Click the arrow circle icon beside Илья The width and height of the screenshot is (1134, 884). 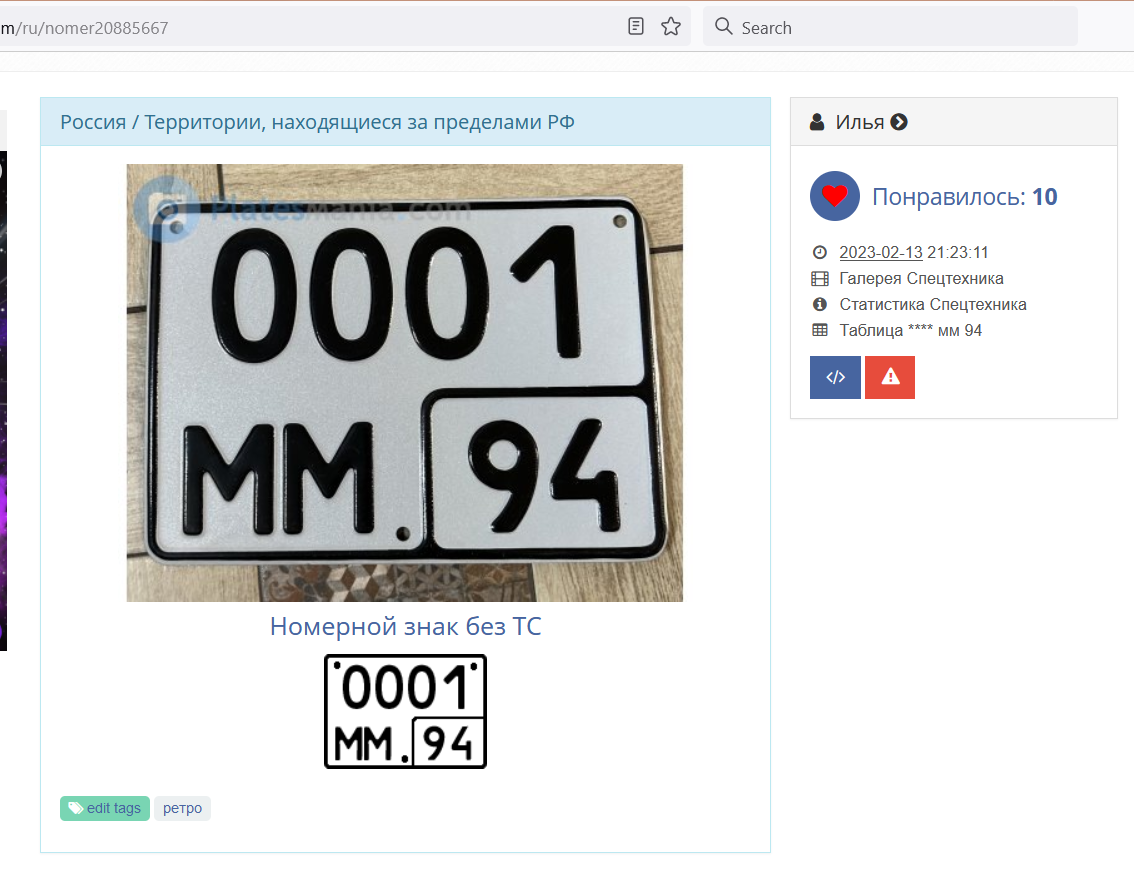pyautogui.click(x=899, y=122)
